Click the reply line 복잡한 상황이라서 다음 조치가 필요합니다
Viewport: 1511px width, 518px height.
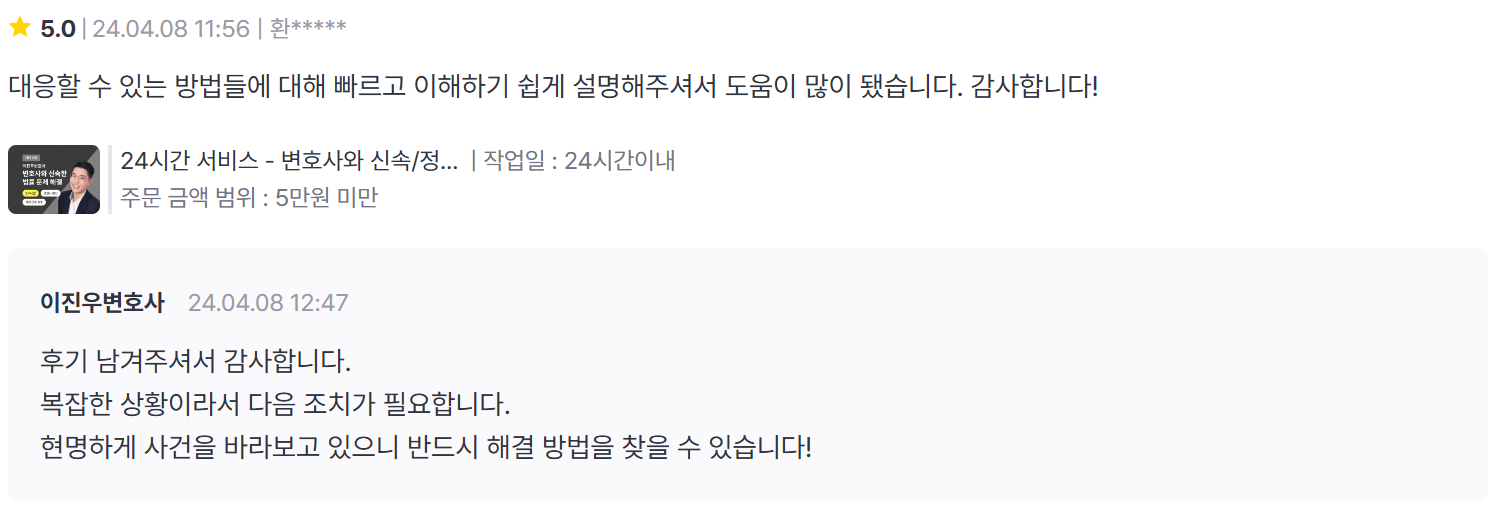[x=275, y=405]
